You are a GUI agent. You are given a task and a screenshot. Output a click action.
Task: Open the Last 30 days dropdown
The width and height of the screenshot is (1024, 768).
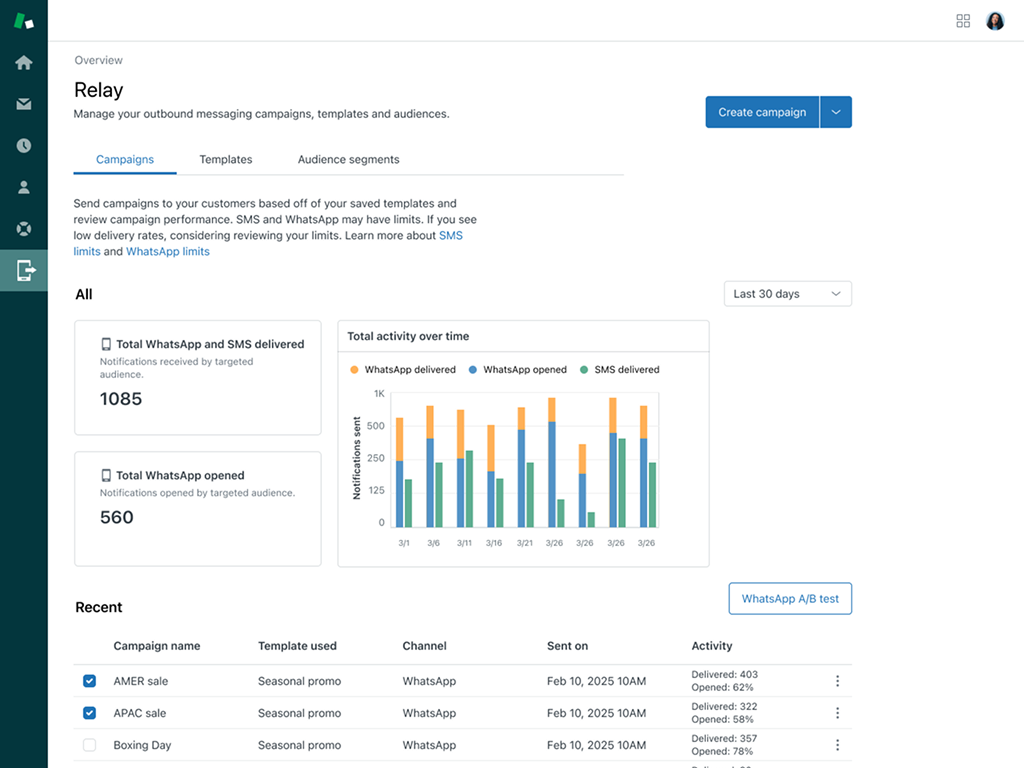pos(788,294)
